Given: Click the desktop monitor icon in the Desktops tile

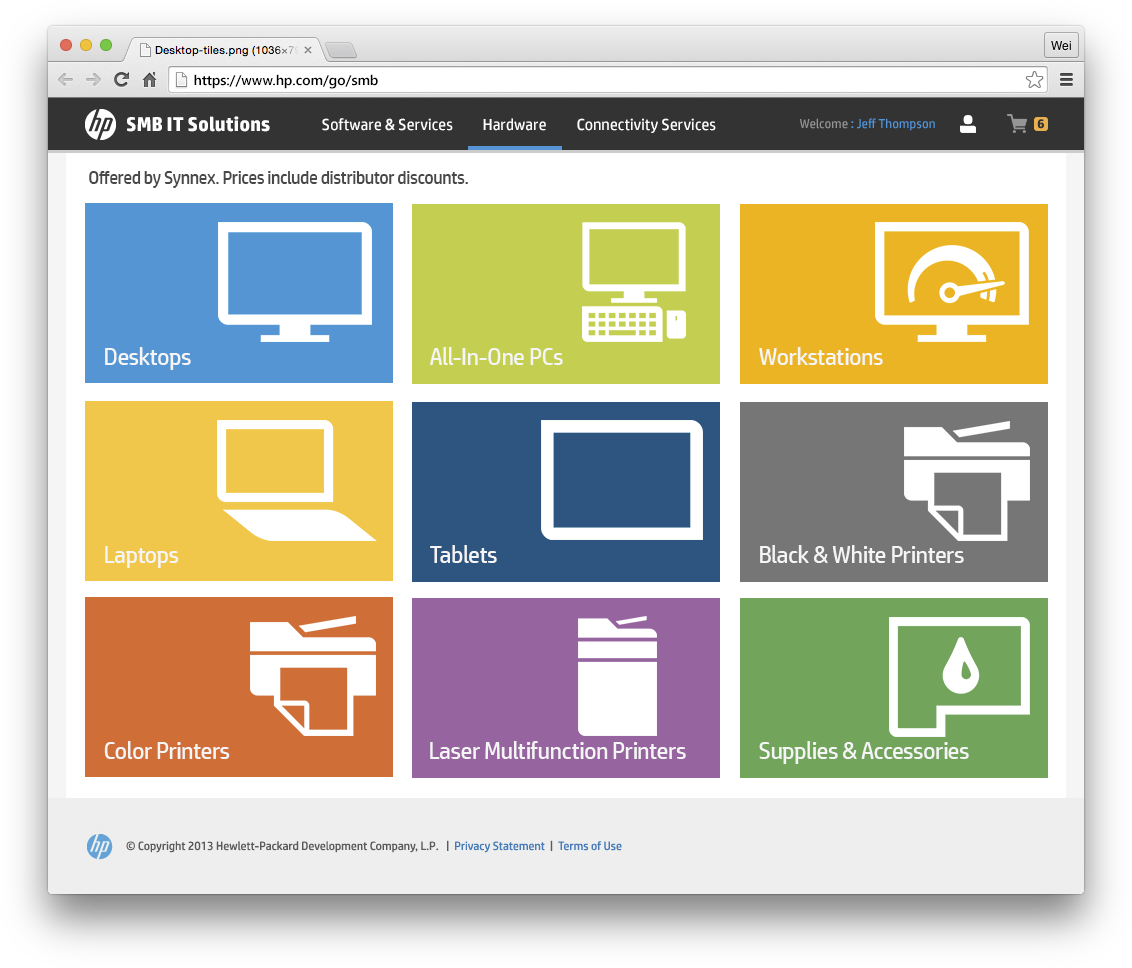Looking at the screenshot, I should coord(295,282).
